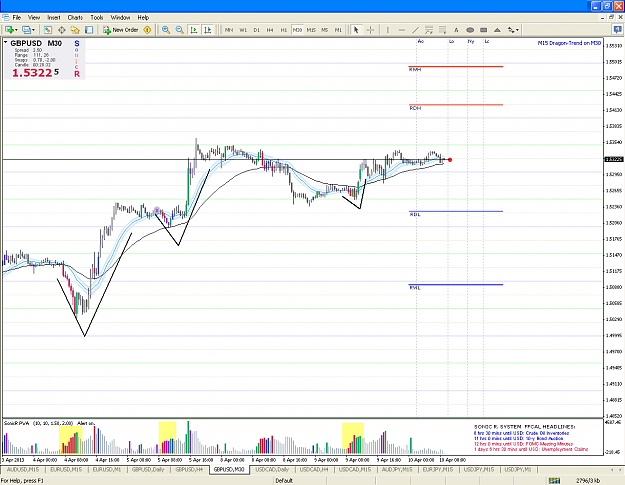The height and width of the screenshot is (485, 625).
Task: Open the chat balloon icon at toolbar end
Action: tap(617, 29)
